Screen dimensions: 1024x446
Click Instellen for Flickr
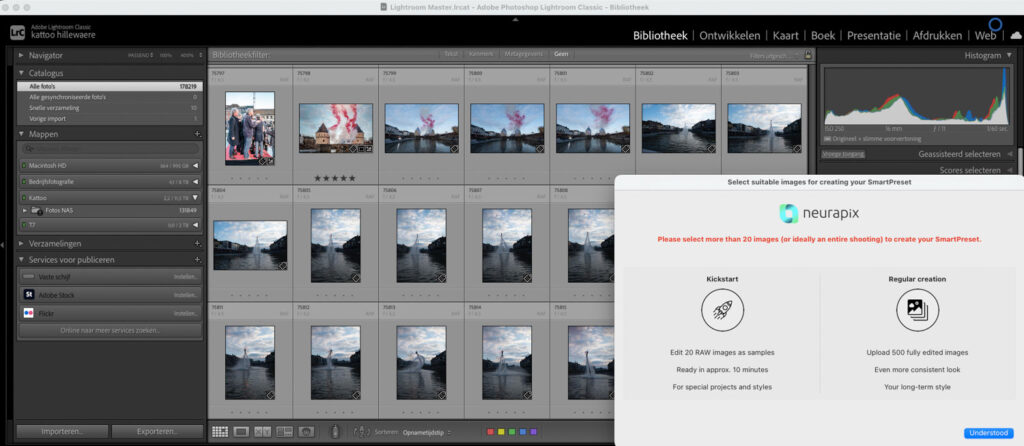(x=185, y=313)
